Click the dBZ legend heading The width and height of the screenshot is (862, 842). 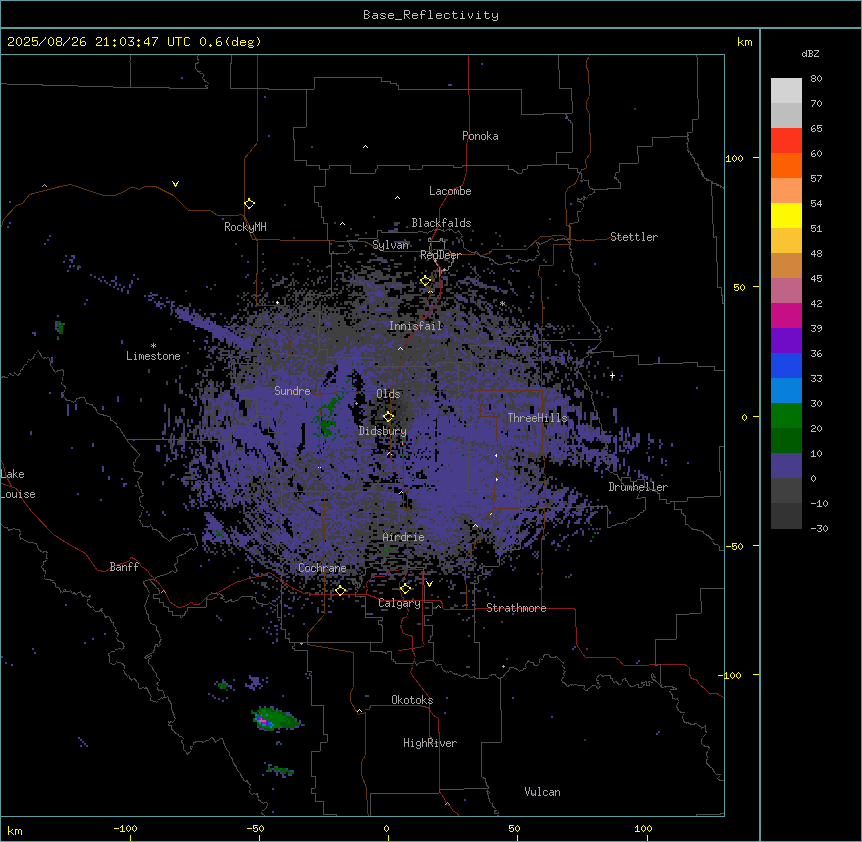pyautogui.click(x=810, y=54)
